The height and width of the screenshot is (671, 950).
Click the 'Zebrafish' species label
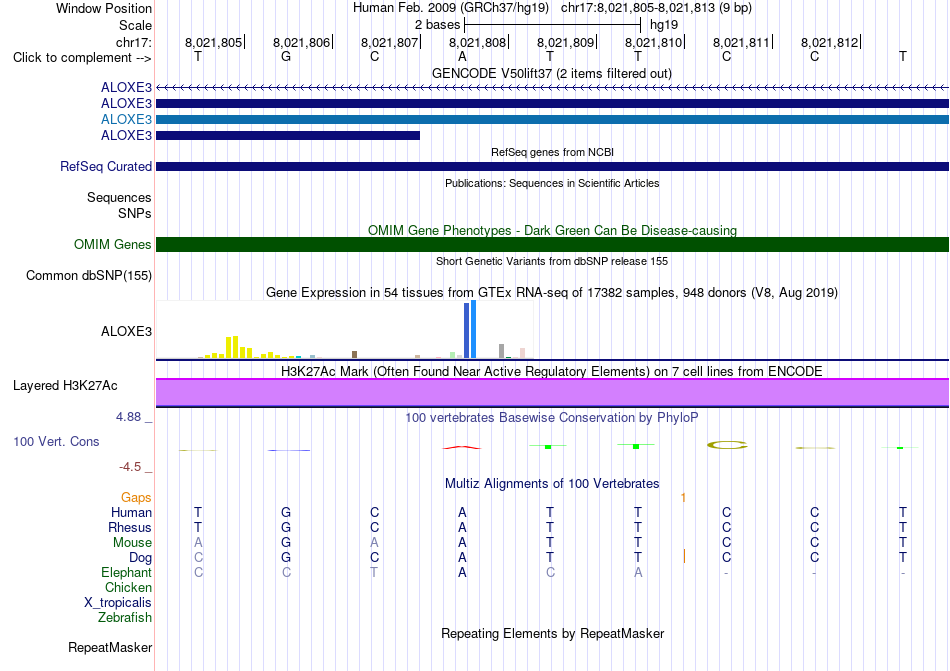[125, 618]
